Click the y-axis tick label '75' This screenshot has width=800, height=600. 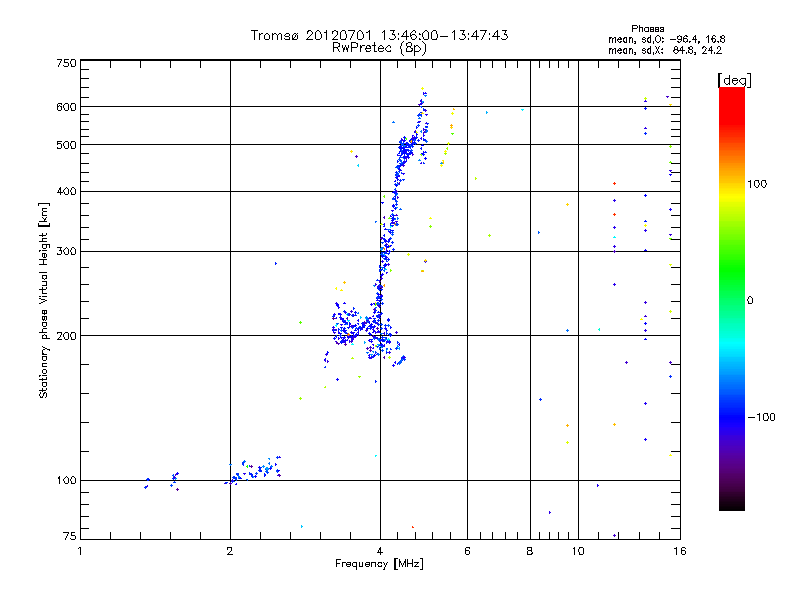(70, 536)
